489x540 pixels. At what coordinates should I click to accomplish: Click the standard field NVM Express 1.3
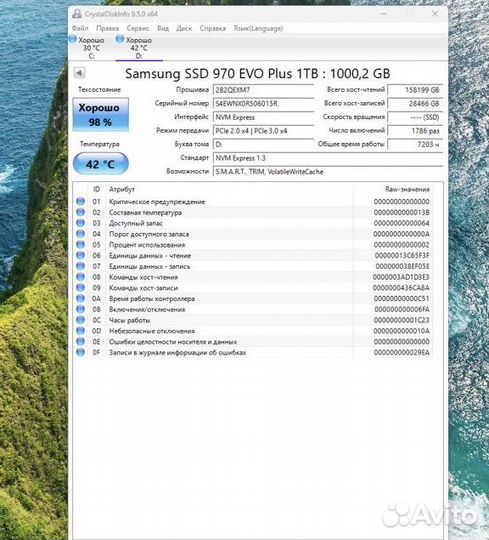[328, 158]
